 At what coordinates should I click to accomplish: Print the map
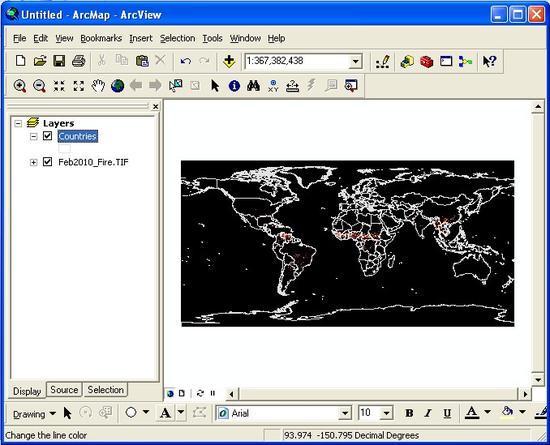79,61
